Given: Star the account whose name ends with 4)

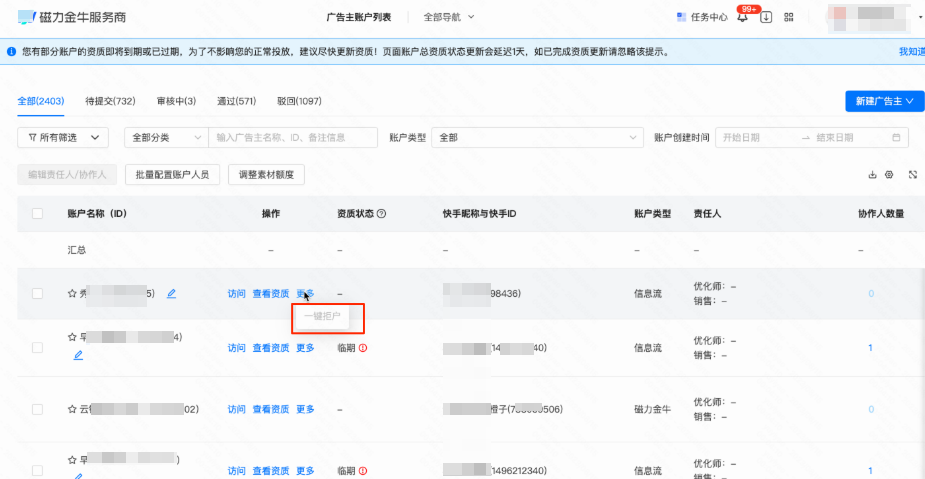Looking at the screenshot, I should point(73,337).
